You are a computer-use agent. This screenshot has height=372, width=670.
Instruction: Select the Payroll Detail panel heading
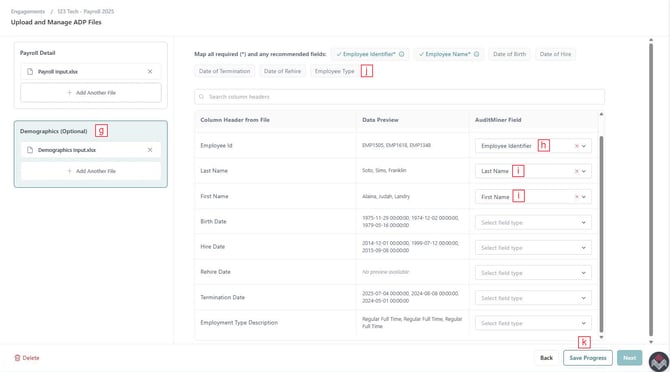click(x=38, y=53)
